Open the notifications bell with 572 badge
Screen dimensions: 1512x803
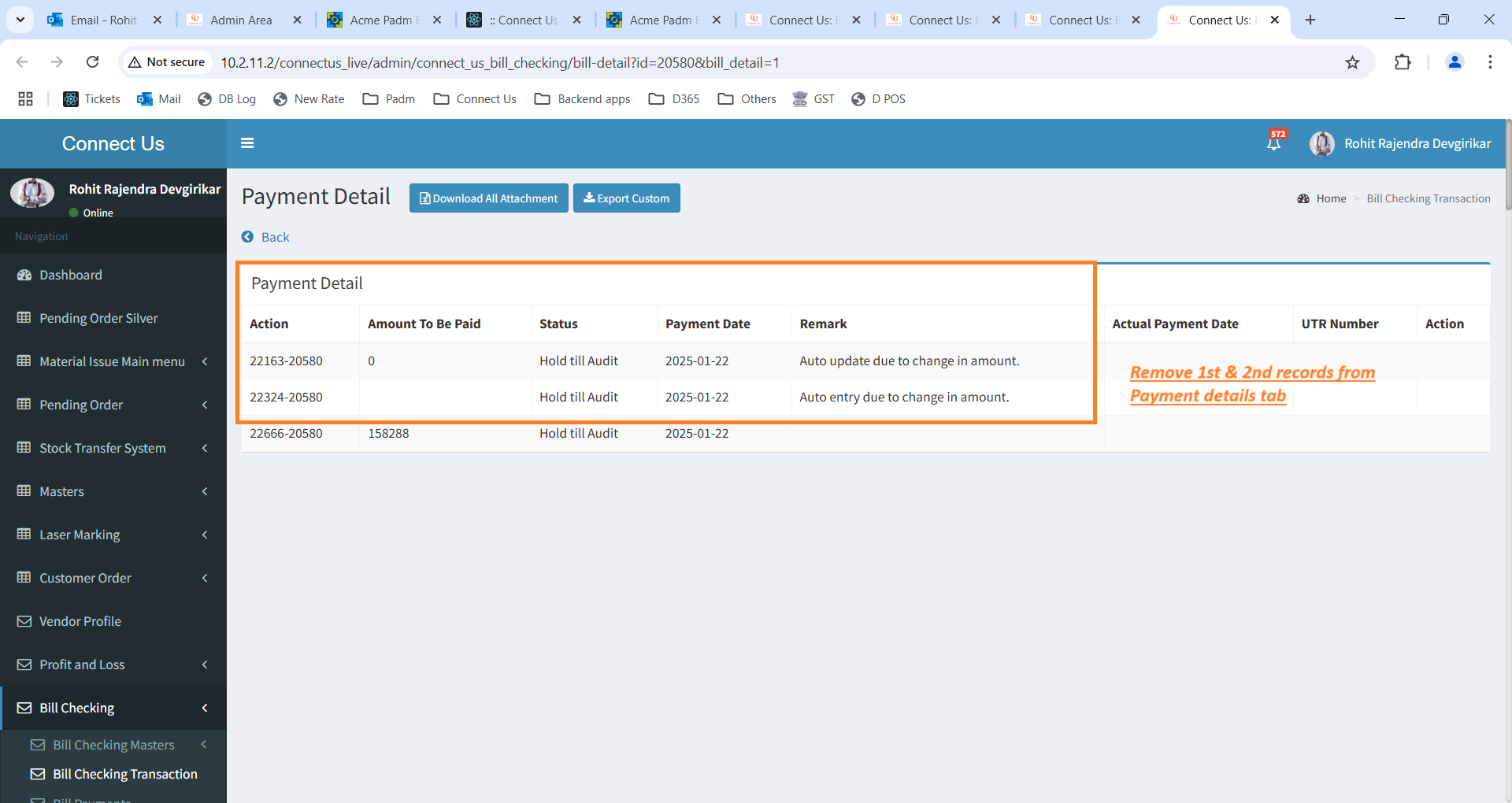click(x=1274, y=142)
